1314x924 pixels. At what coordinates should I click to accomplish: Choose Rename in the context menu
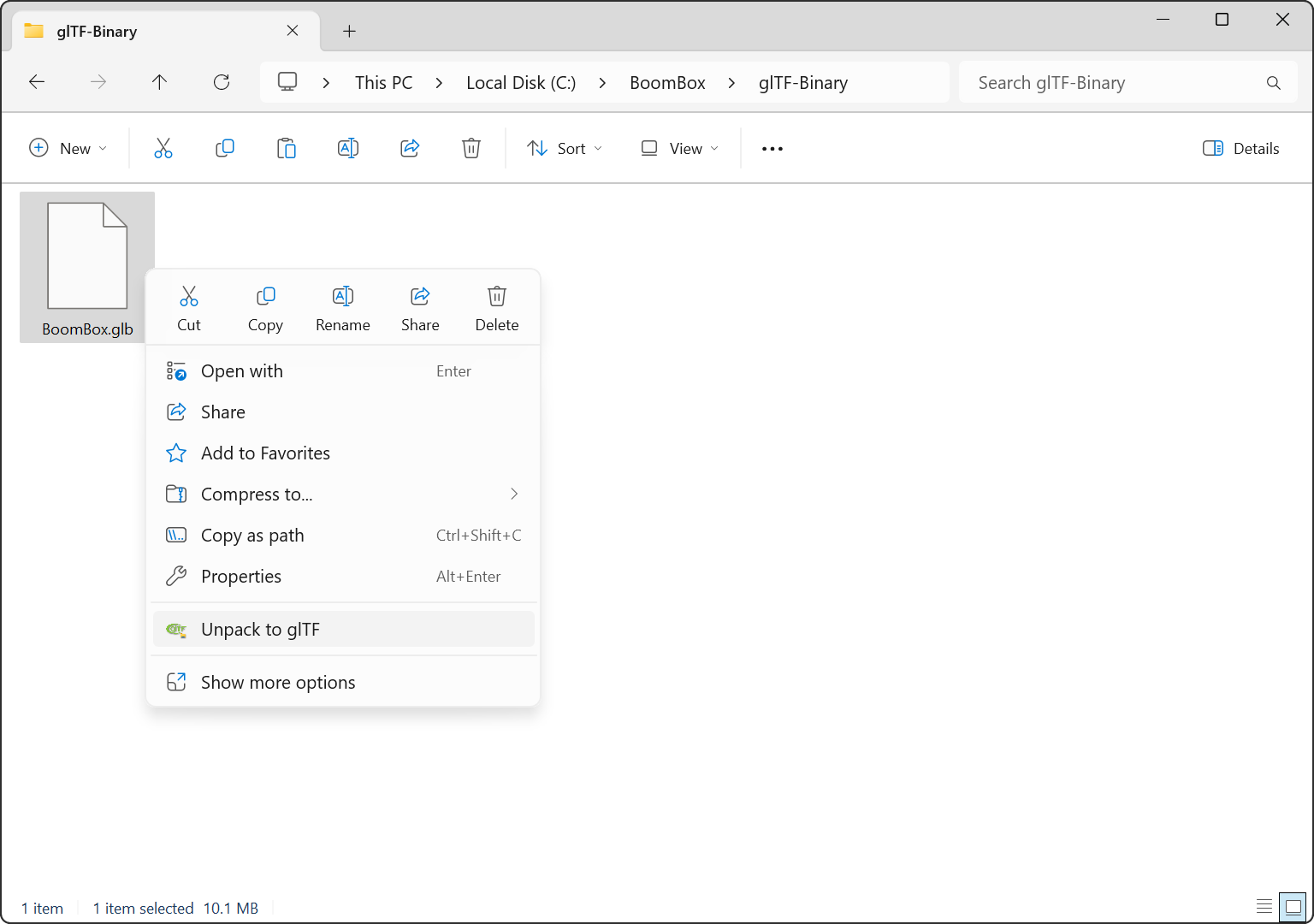[x=343, y=309]
